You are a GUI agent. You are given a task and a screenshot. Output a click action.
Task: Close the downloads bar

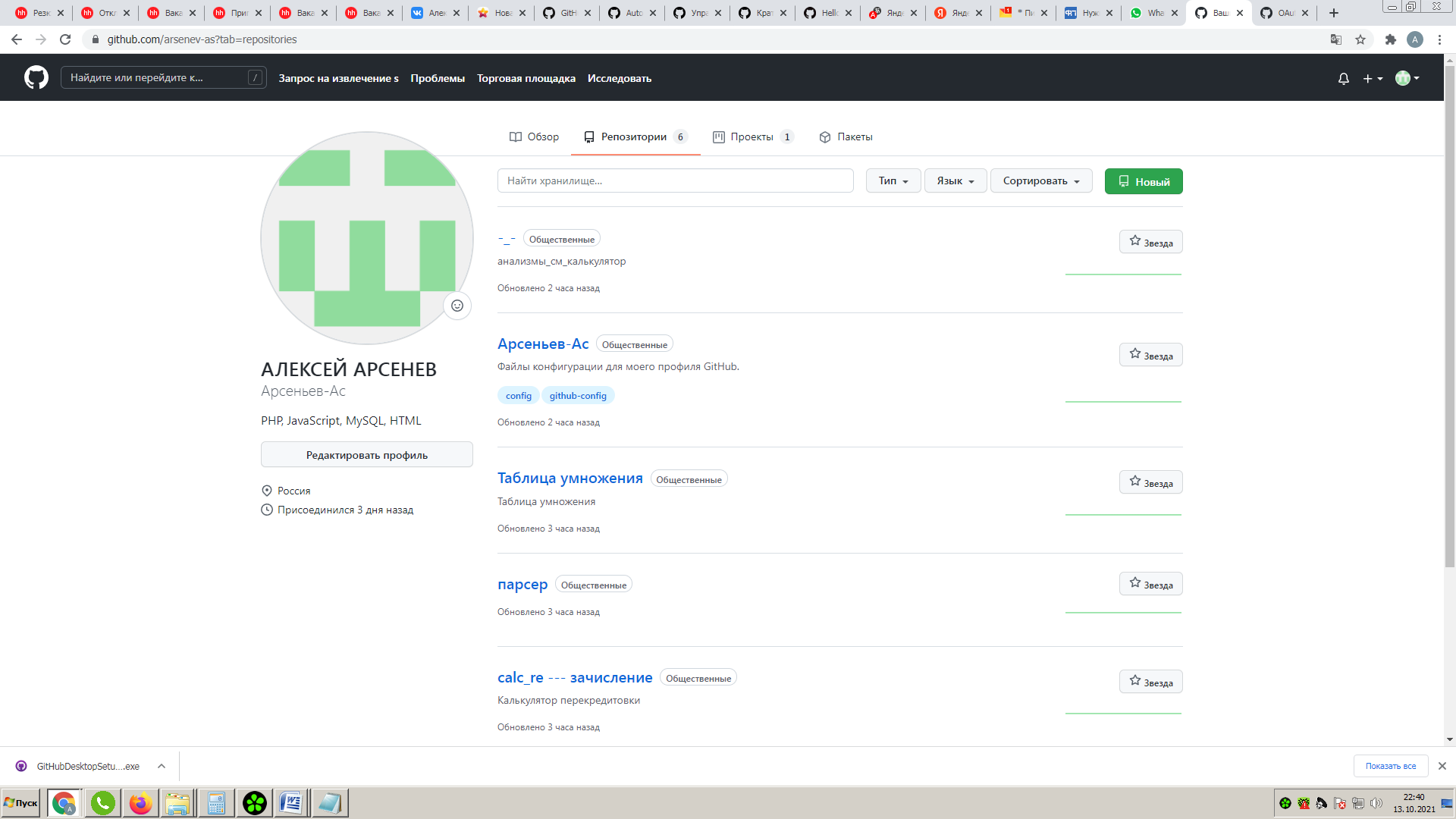[1442, 766]
